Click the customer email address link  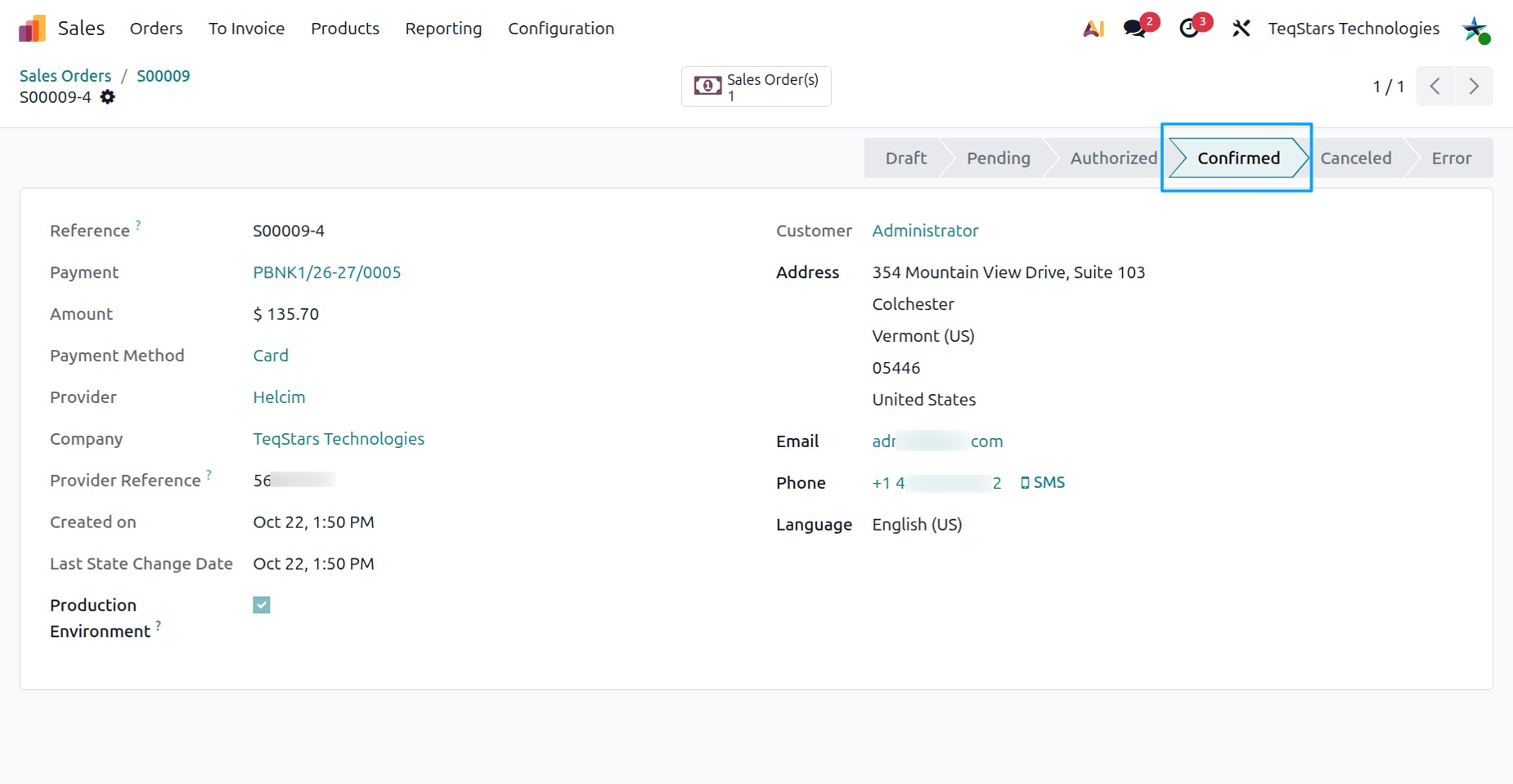tap(937, 441)
